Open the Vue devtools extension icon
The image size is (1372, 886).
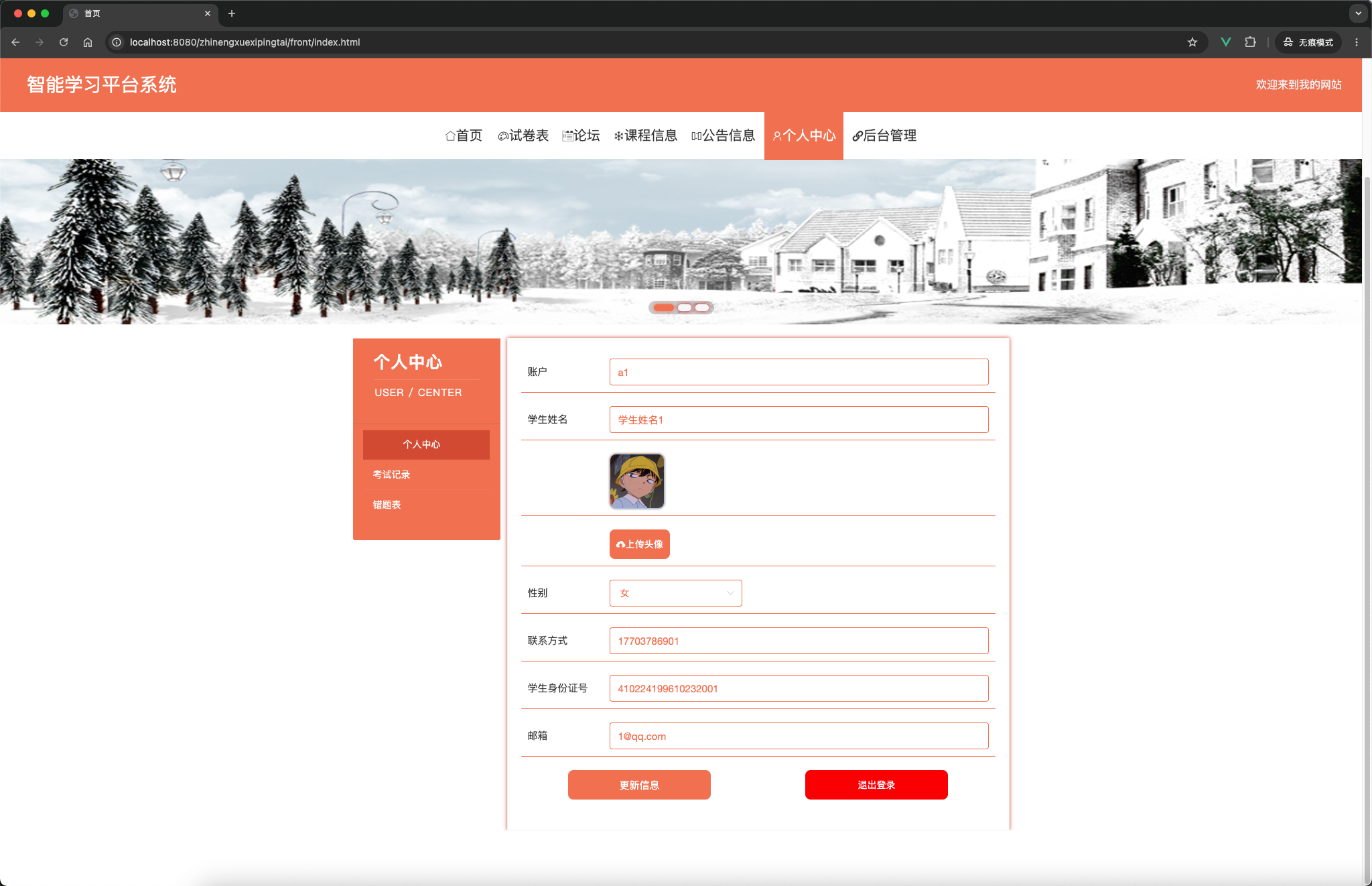[1226, 42]
